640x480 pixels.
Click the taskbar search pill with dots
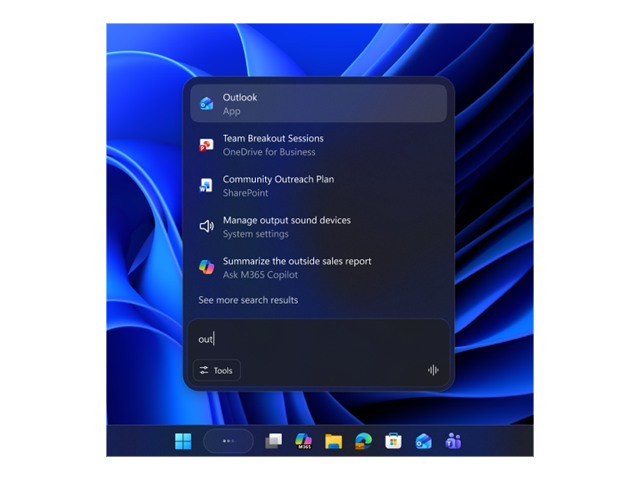pyautogui.click(x=229, y=441)
